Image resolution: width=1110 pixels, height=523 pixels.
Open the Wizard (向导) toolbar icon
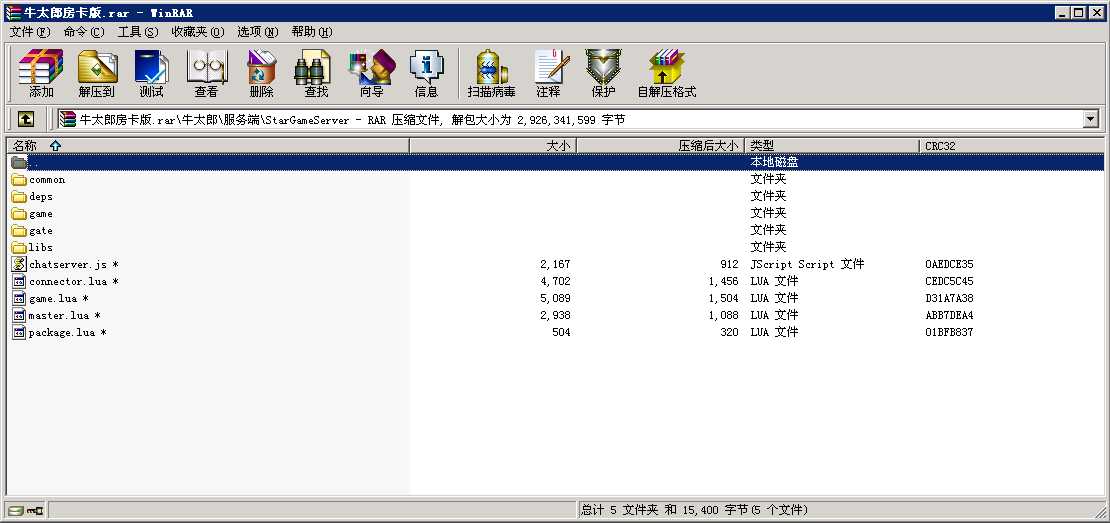click(x=372, y=74)
